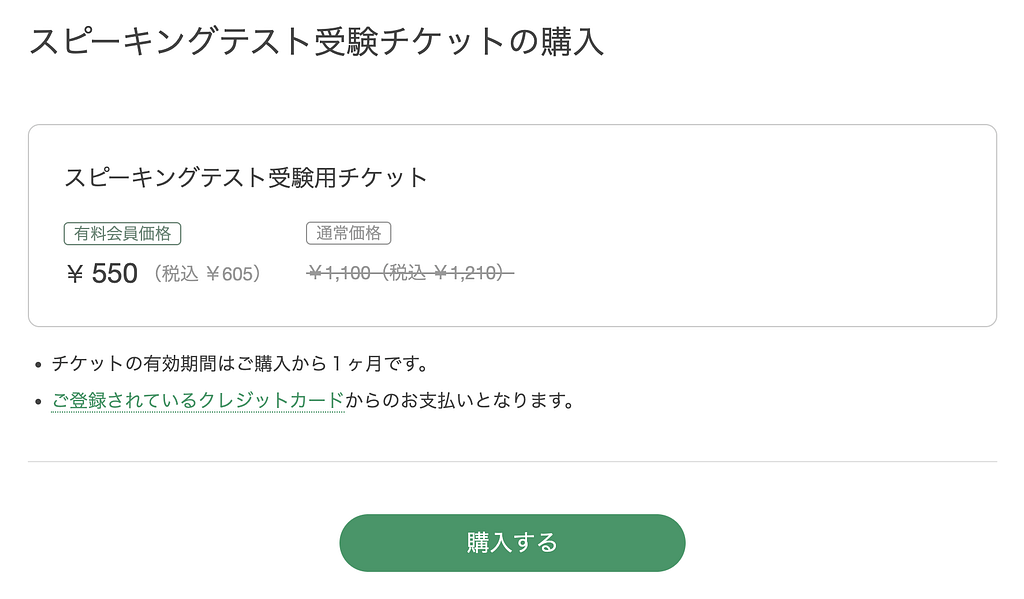
Task: Click the second bullet marker dot
Action: click(39, 401)
